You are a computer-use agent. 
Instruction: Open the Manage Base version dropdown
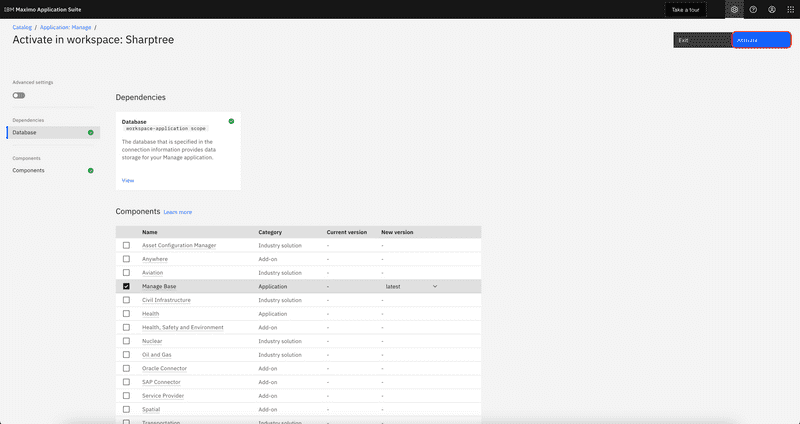(x=411, y=287)
